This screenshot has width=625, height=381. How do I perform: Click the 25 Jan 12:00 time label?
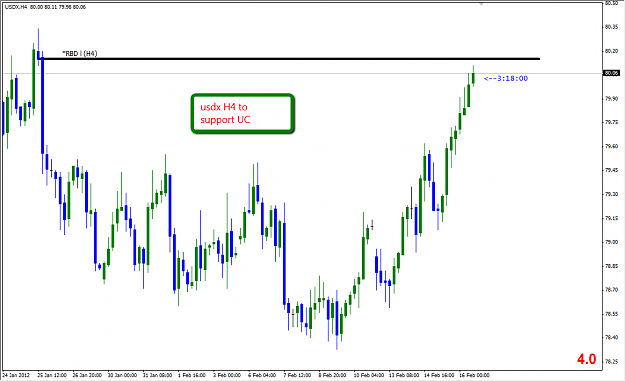(52, 375)
